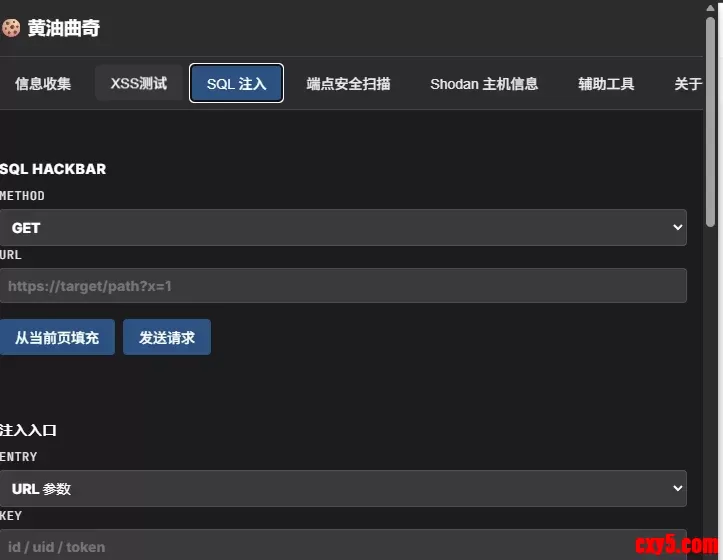Open the 辅助工具 tab
The image size is (723, 560).
point(606,84)
